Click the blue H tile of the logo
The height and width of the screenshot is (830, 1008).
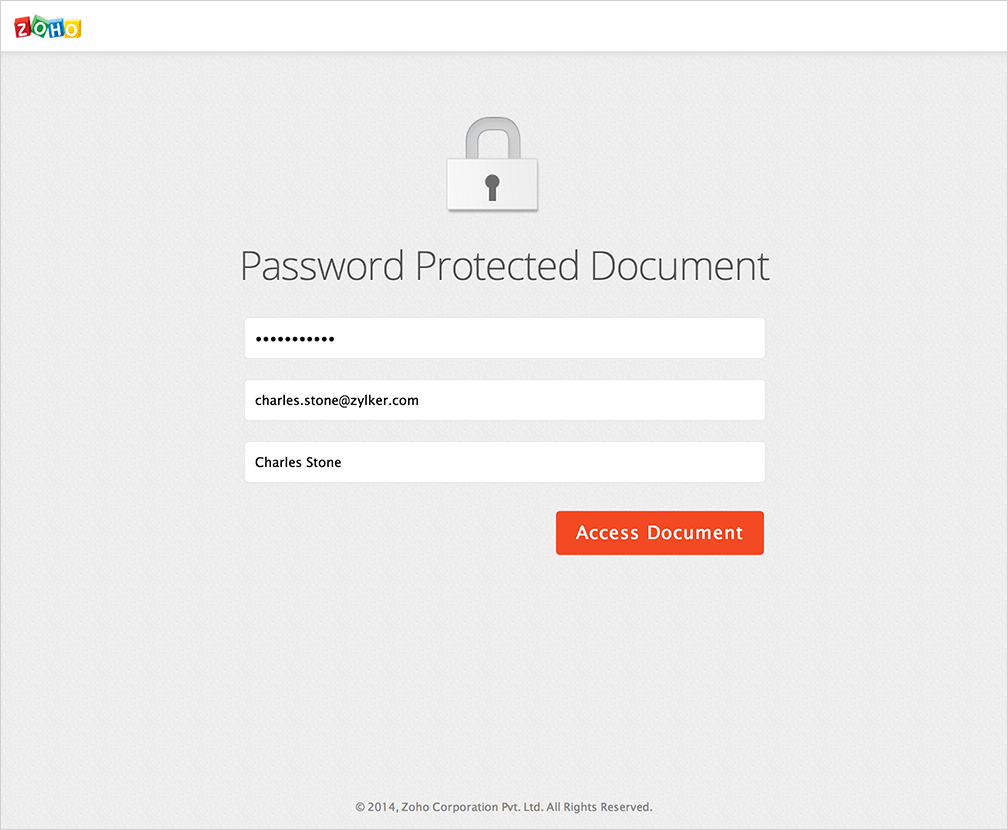click(56, 27)
